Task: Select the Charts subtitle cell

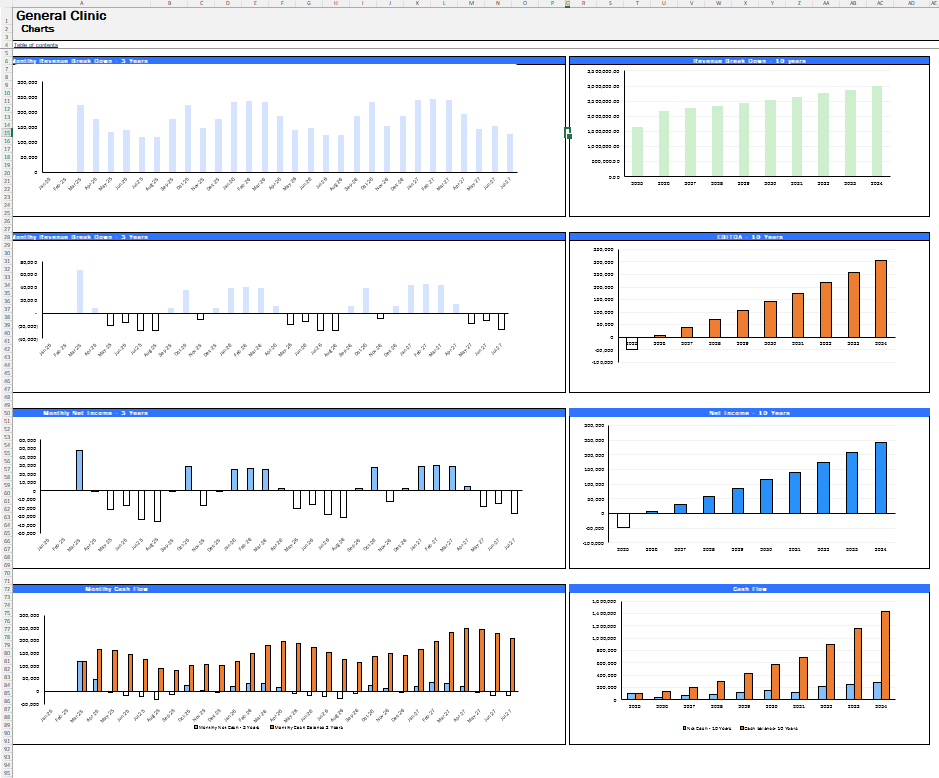Action: tap(38, 29)
